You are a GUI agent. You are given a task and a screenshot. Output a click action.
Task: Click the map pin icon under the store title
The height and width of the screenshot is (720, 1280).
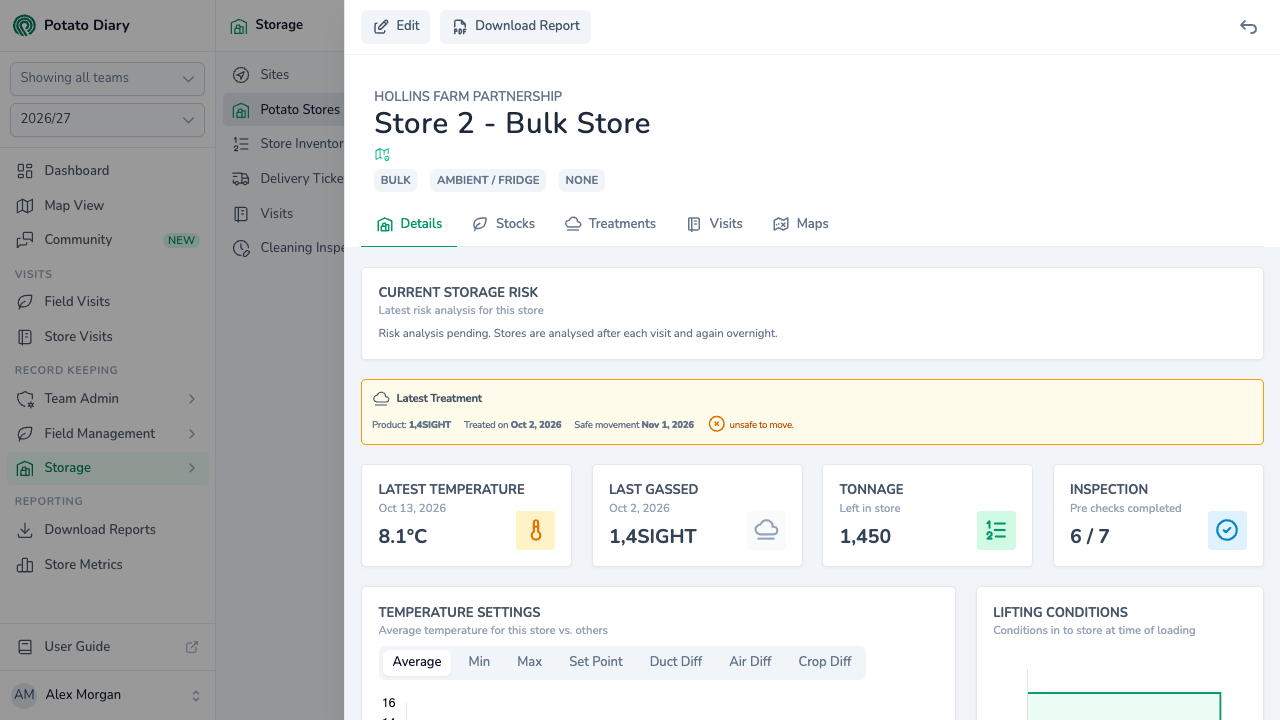[x=382, y=155]
